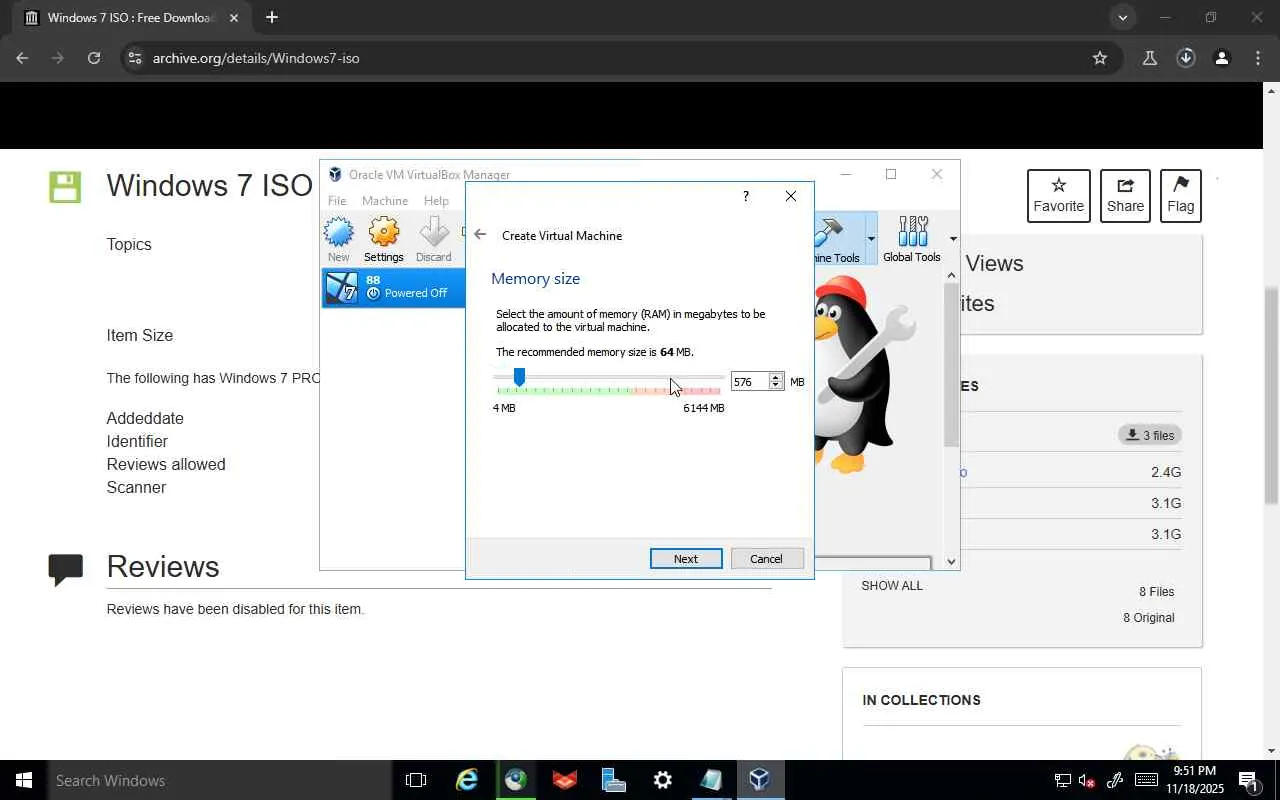Switch to VirtualBox on the taskbar

click(x=760, y=780)
